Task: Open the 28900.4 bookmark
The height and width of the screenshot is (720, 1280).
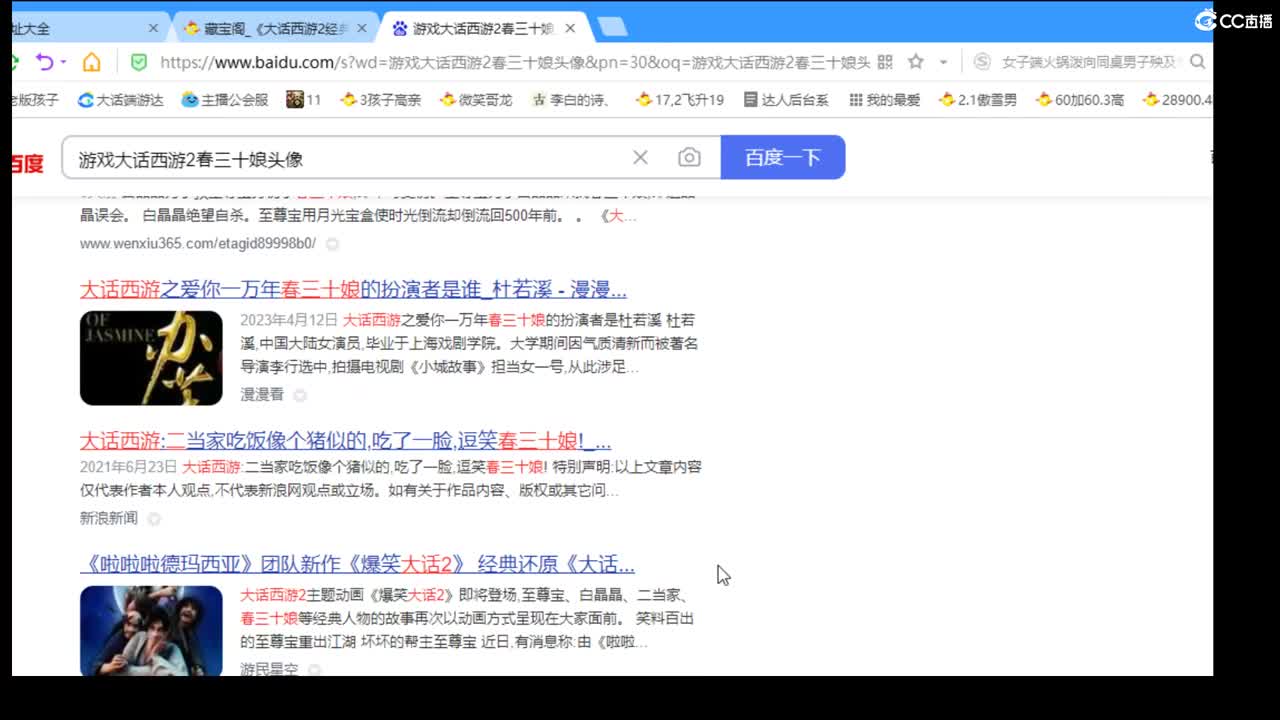Action: (1177, 100)
